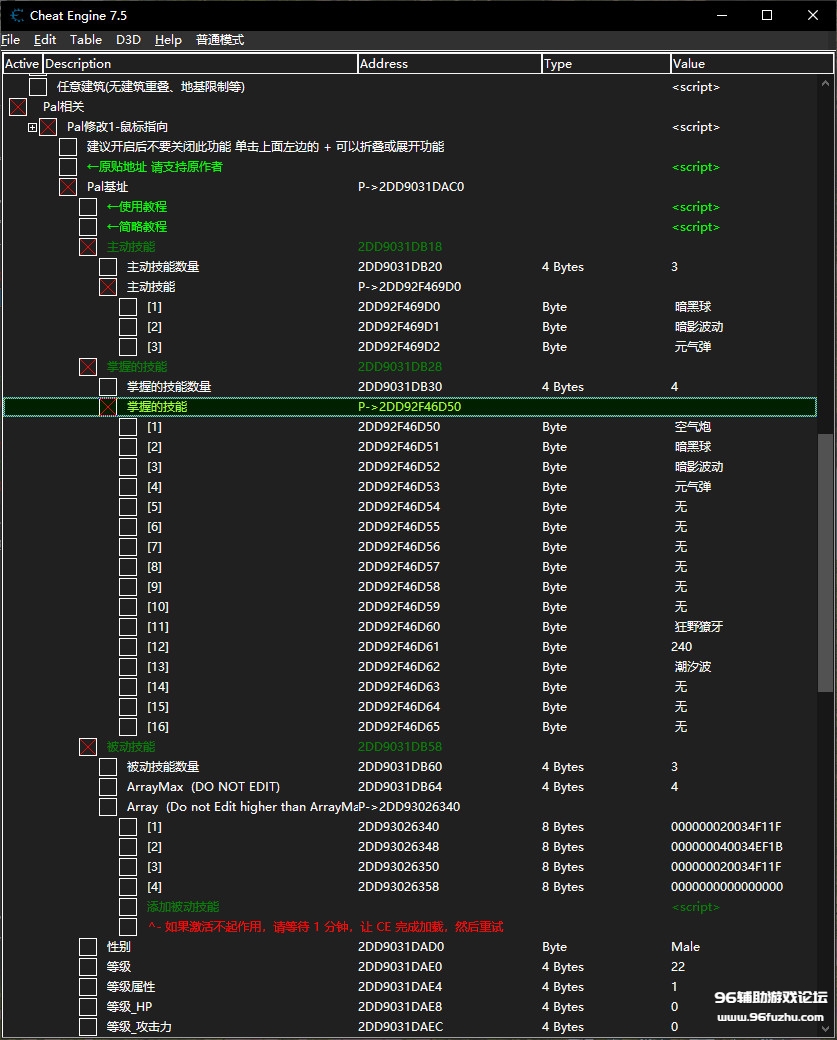
Task: Deactivate the Pal修改1-鼠标指向 script box
Action: (x=48, y=127)
